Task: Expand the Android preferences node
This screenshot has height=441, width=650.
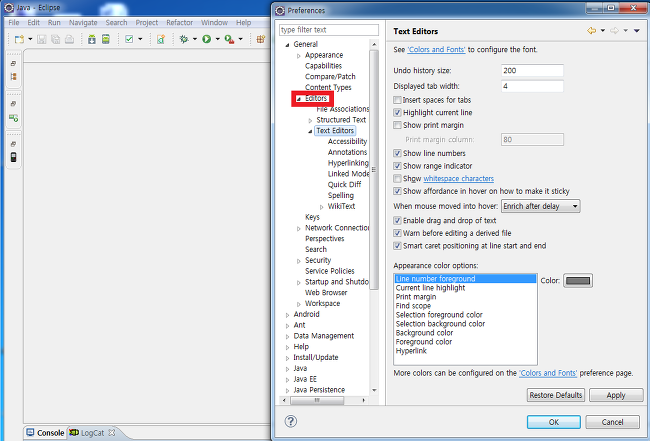Action: click(x=287, y=315)
